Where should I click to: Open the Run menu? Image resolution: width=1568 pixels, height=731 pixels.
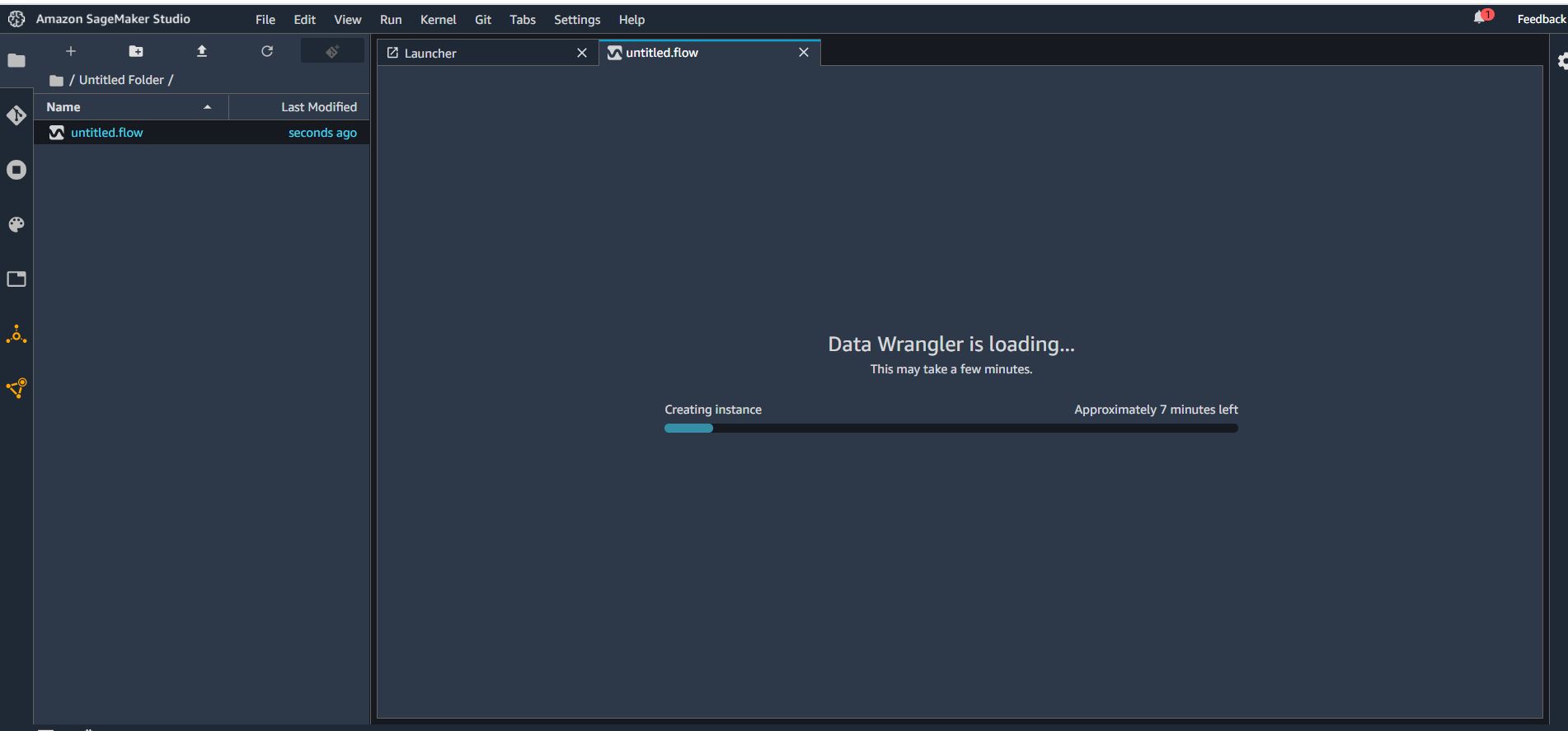[391, 19]
